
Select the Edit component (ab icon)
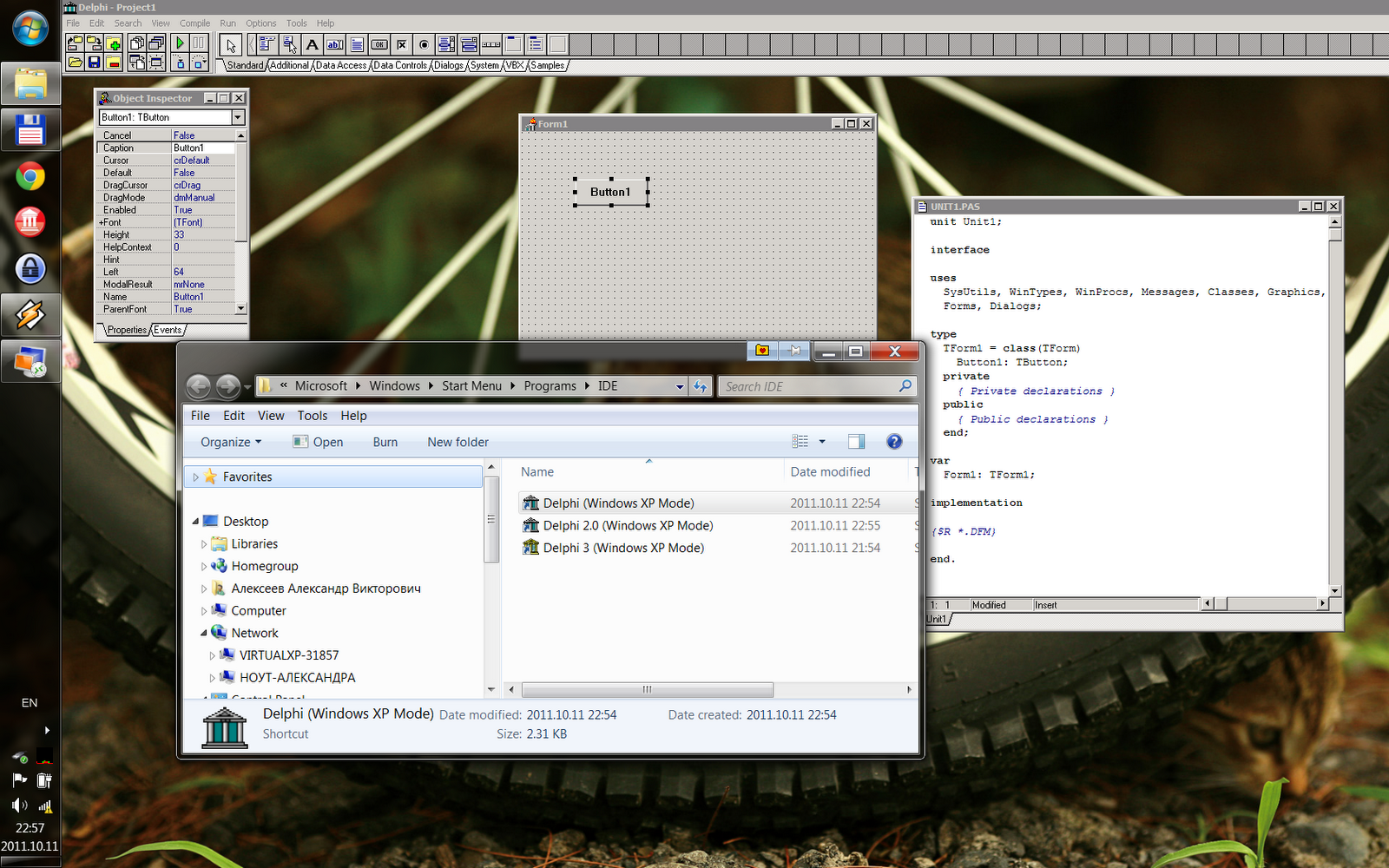(x=333, y=44)
